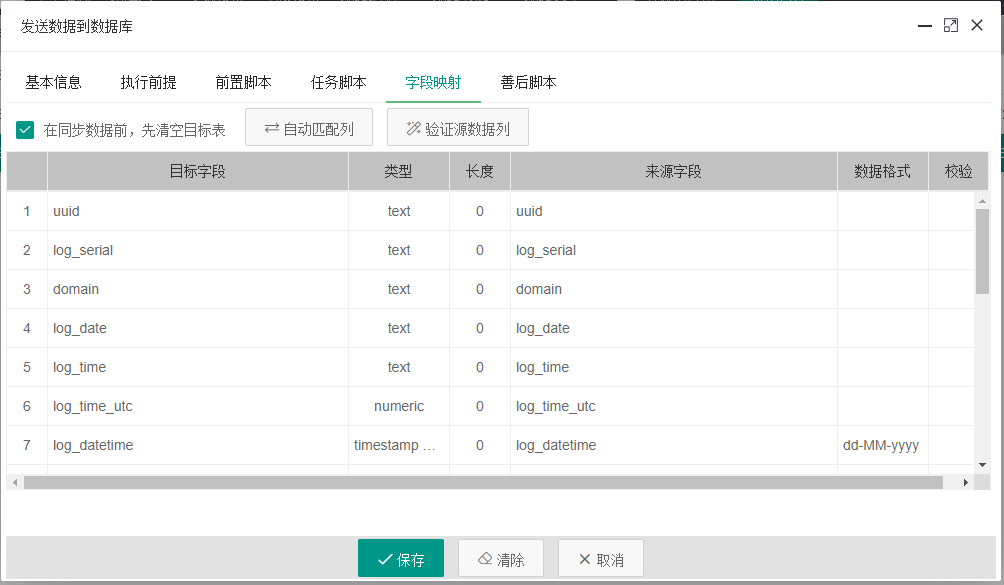The width and height of the screenshot is (1004, 585).
Task: Open the 执行前提 tab
Action: 149,82
